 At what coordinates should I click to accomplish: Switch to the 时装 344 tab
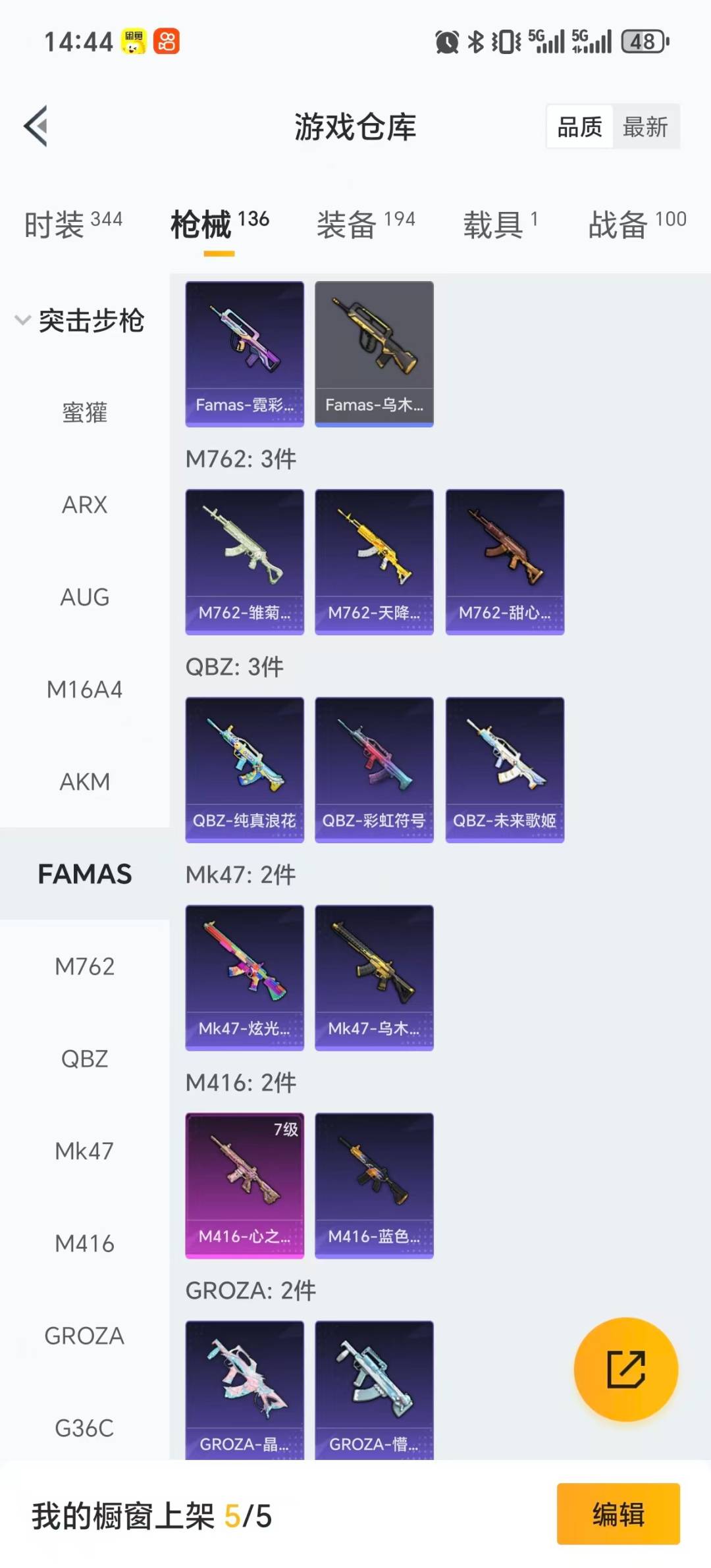(x=73, y=224)
